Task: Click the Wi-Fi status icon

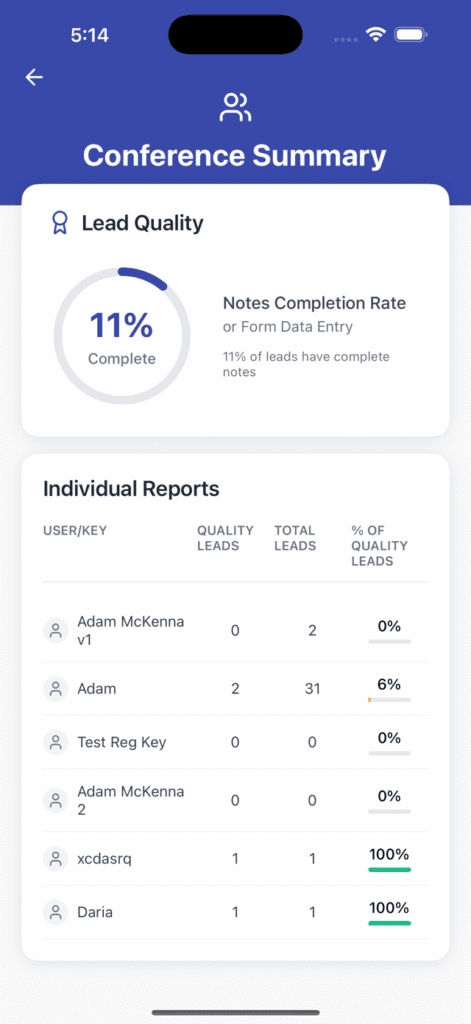Action: (376, 35)
